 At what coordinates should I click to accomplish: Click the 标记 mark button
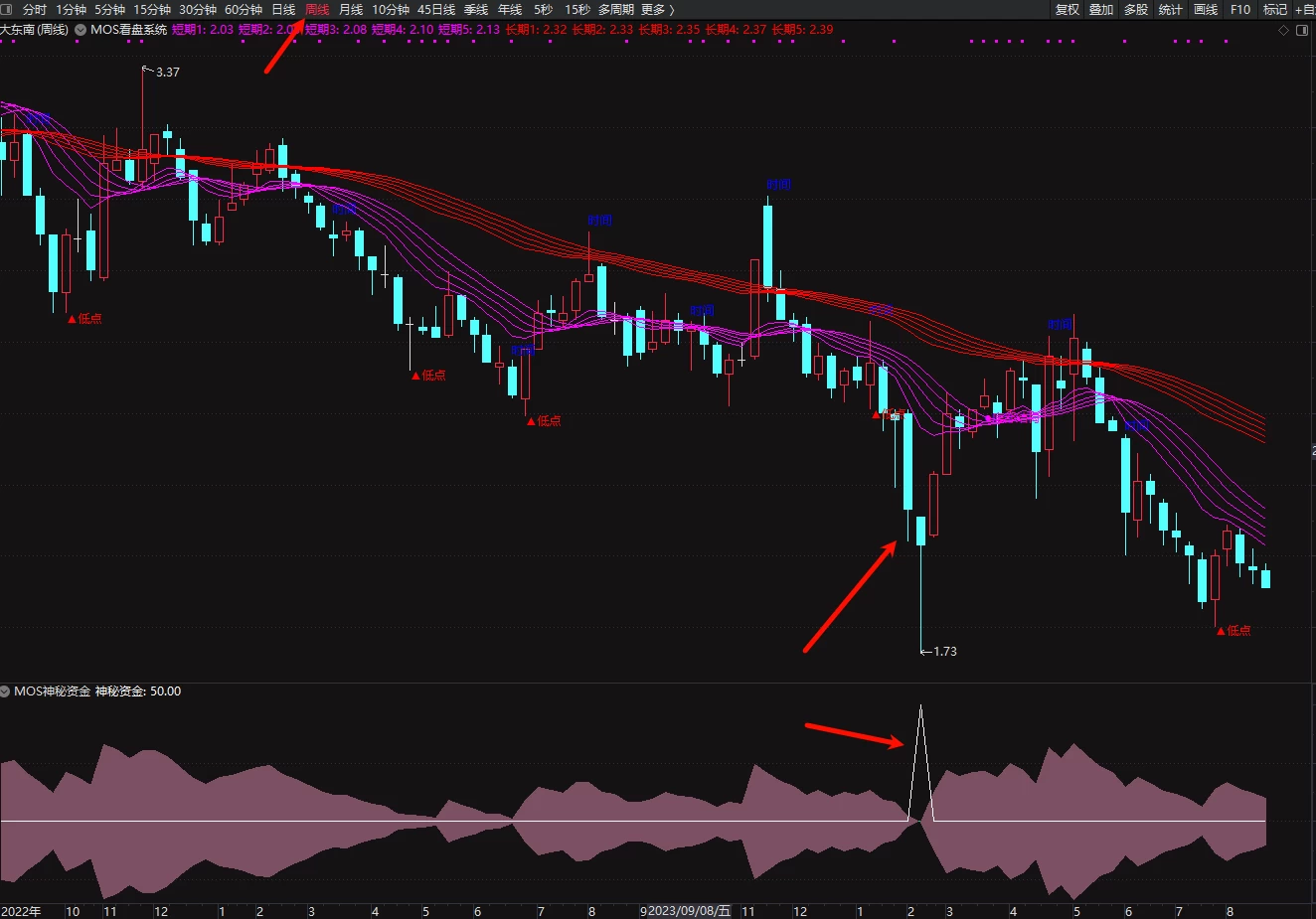point(1275,10)
